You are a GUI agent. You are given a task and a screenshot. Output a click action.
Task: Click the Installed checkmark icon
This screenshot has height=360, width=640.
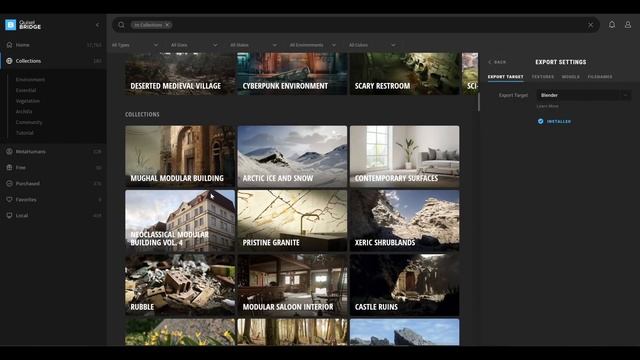tap(540, 121)
